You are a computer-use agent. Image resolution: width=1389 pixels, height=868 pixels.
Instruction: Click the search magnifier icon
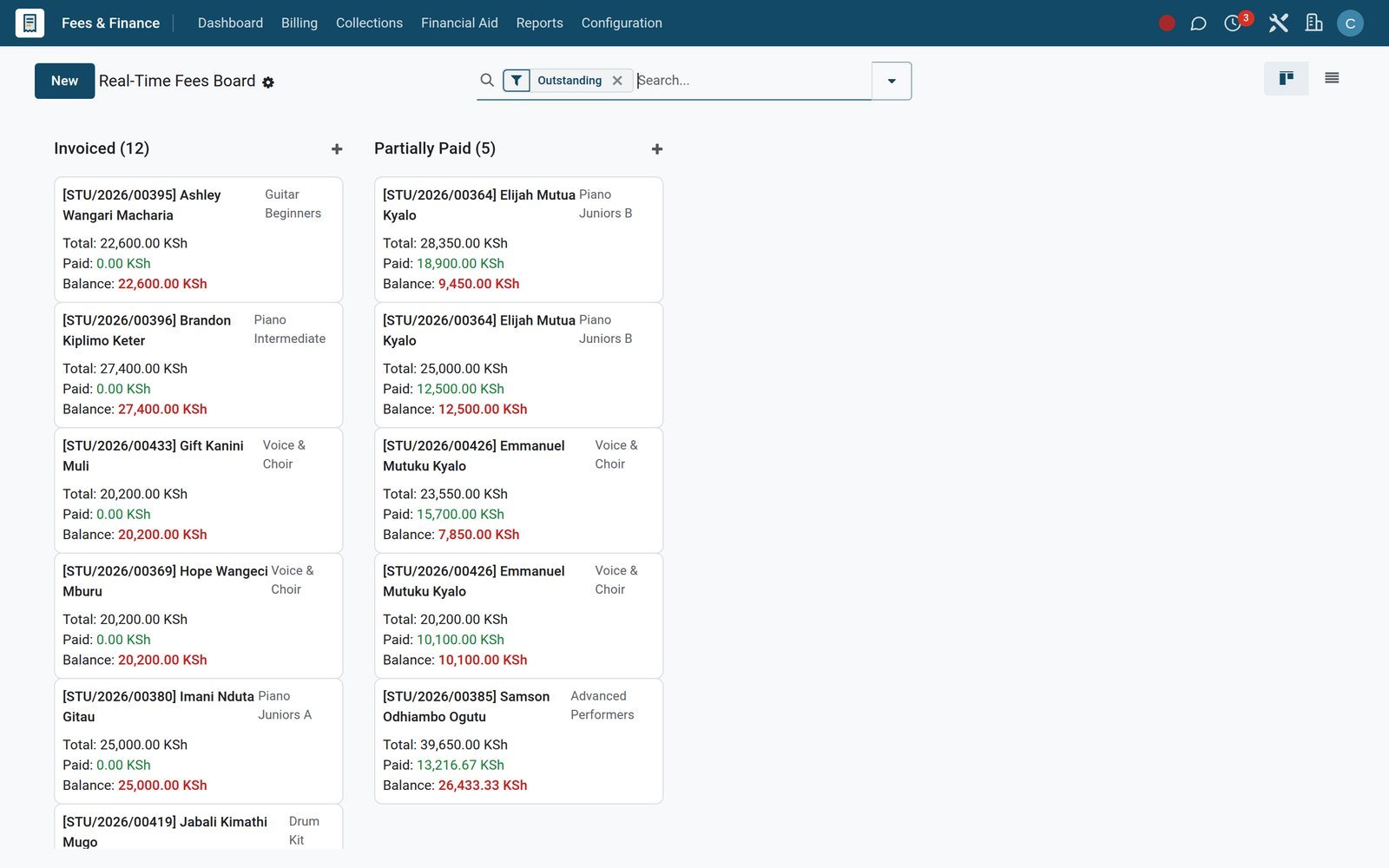(x=487, y=80)
